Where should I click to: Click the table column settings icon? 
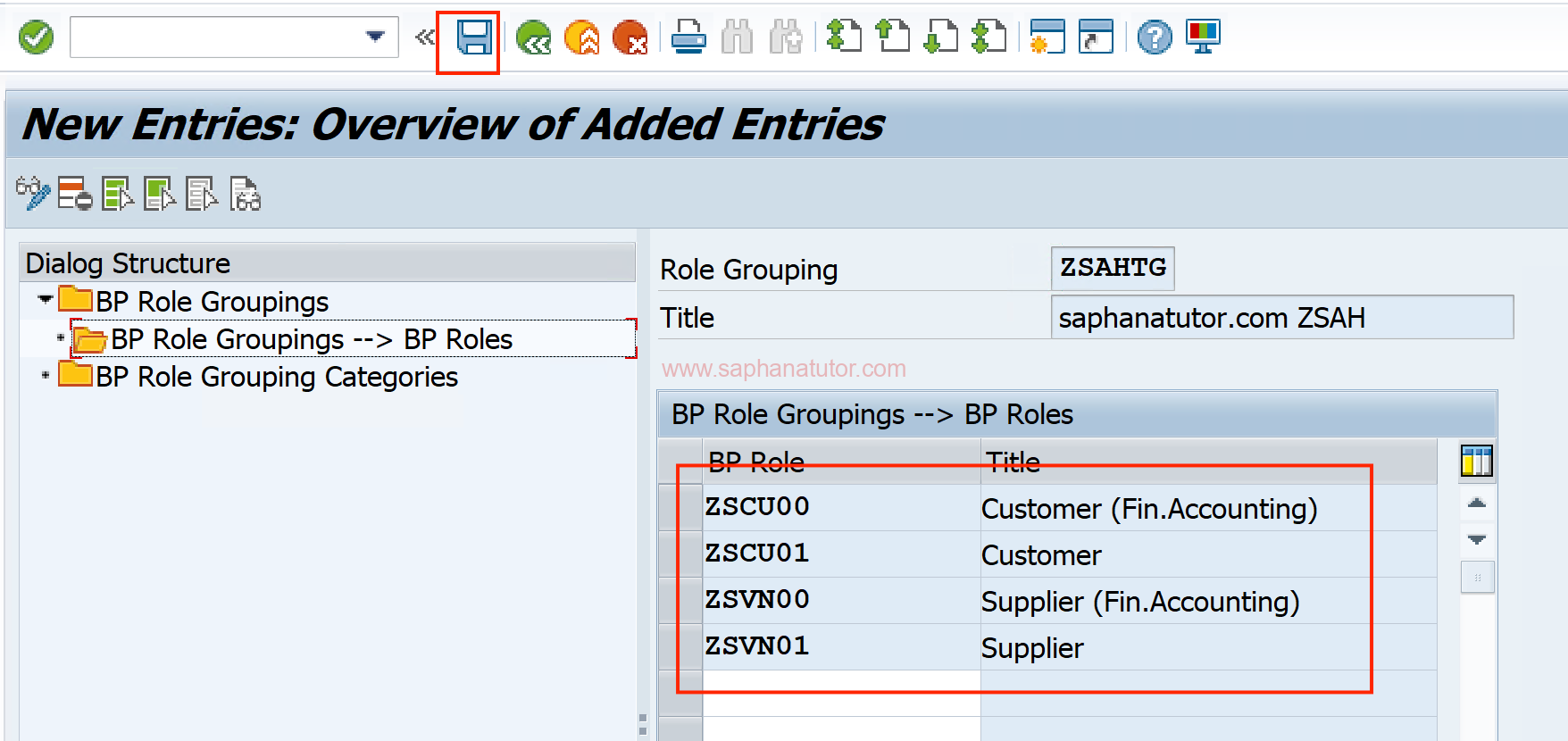[1477, 462]
